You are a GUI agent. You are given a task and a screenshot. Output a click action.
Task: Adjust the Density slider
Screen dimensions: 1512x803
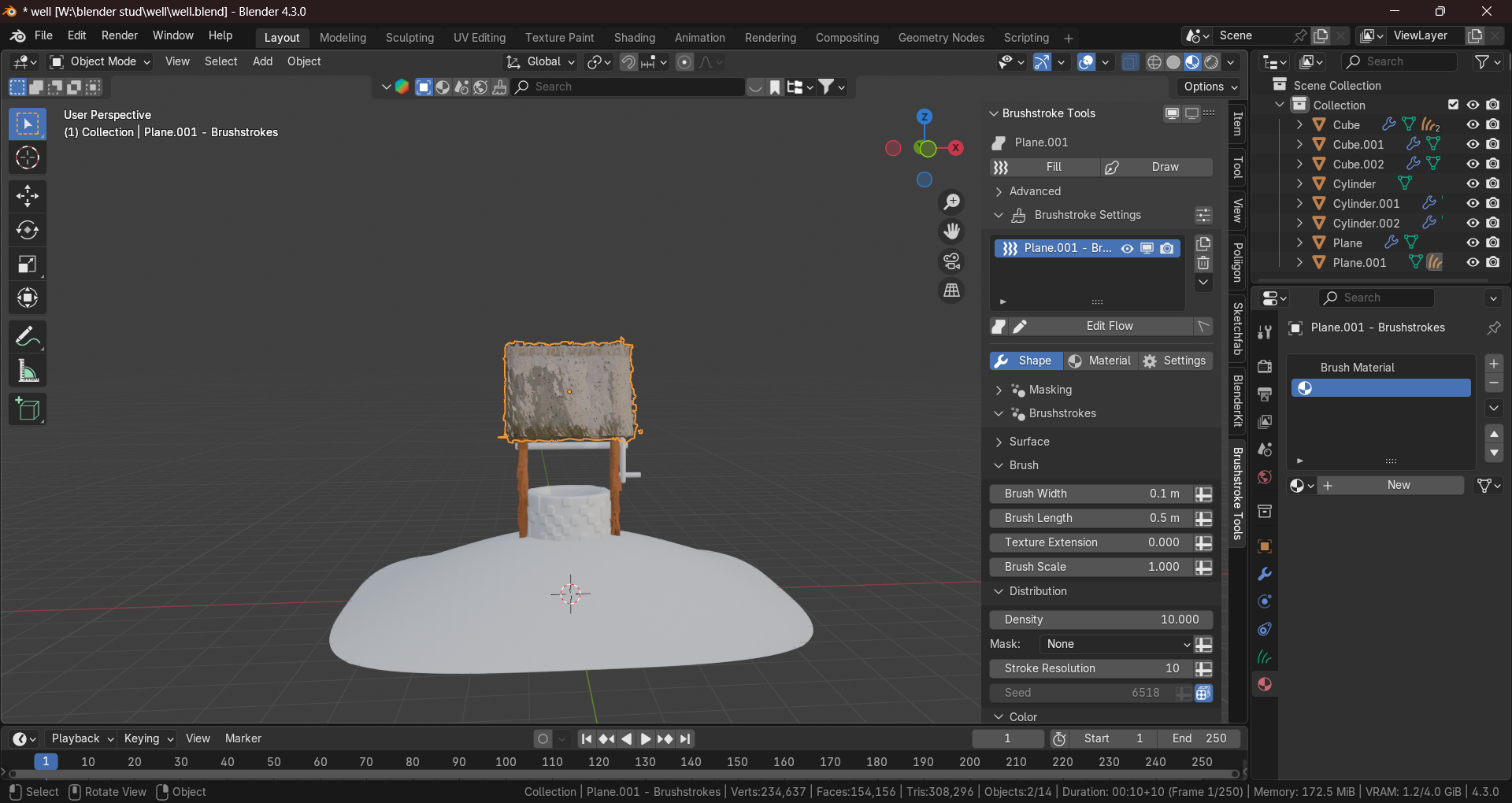tap(1100, 620)
